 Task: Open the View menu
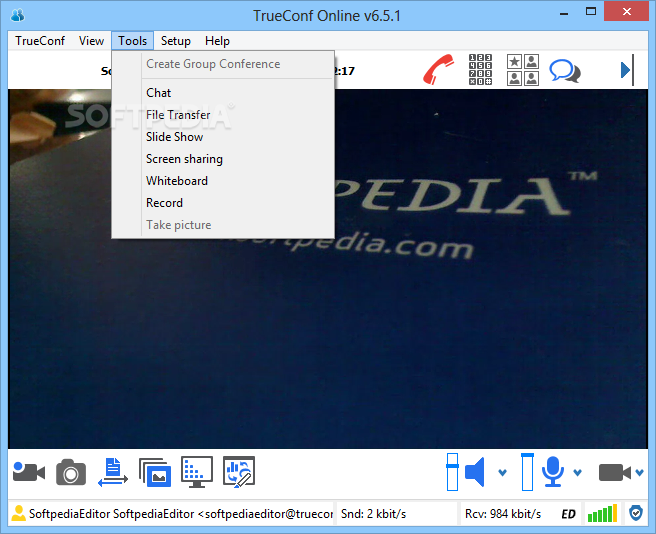click(x=91, y=41)
